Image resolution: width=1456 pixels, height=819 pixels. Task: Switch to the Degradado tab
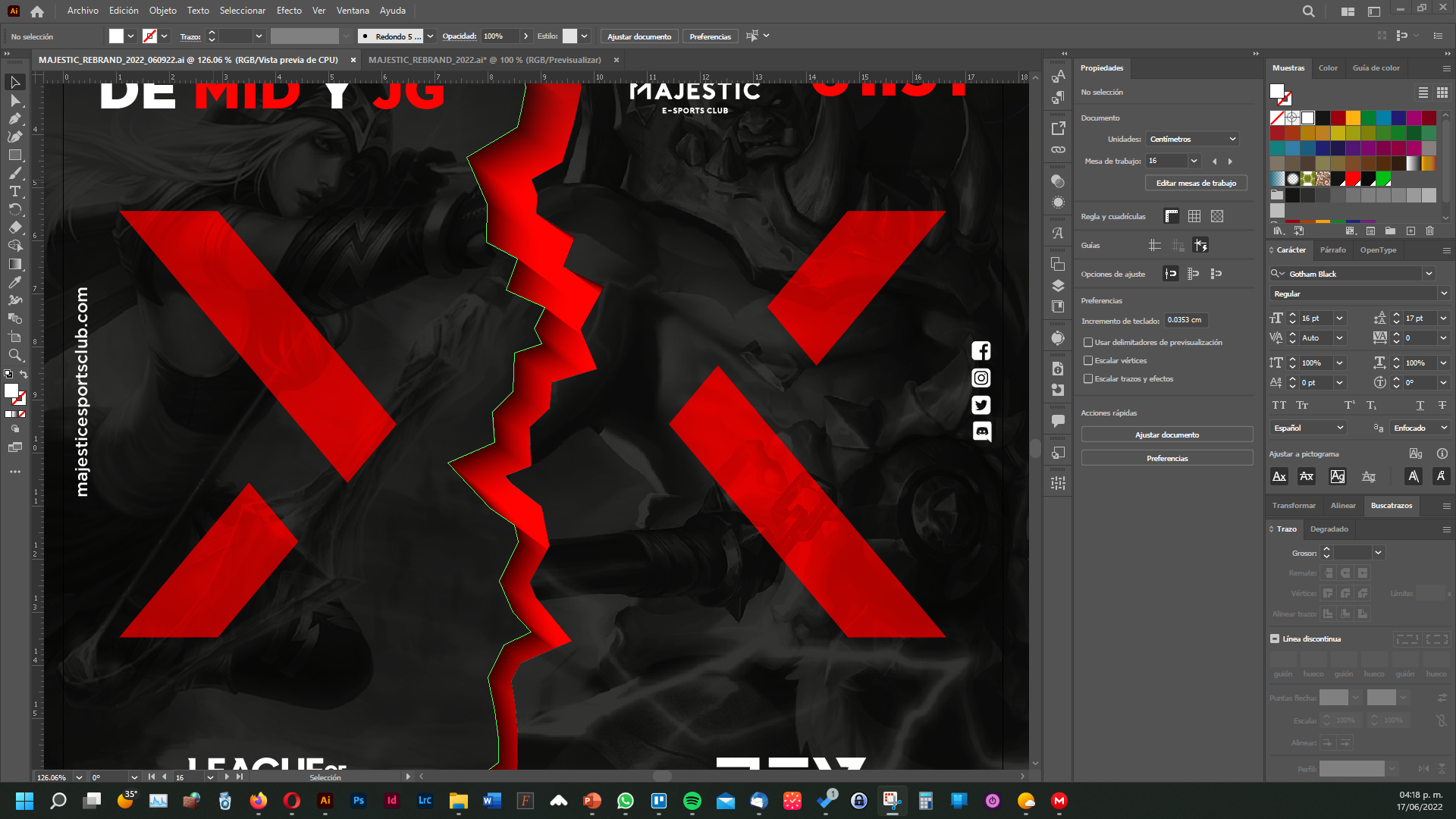coord(1329,529)
